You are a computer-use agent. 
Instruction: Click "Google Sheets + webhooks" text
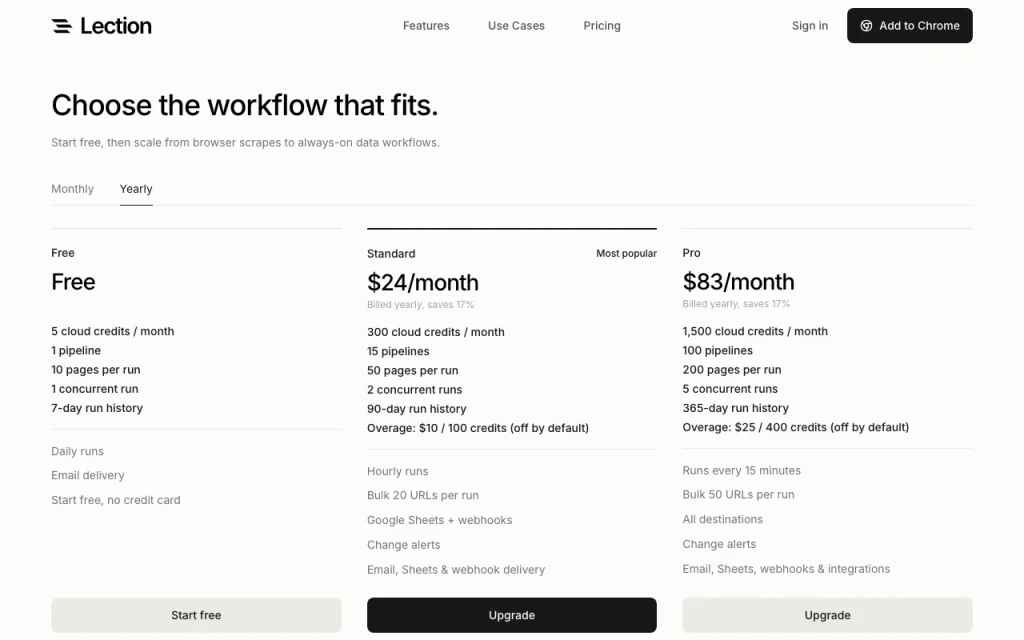click(x=440, y=520)
